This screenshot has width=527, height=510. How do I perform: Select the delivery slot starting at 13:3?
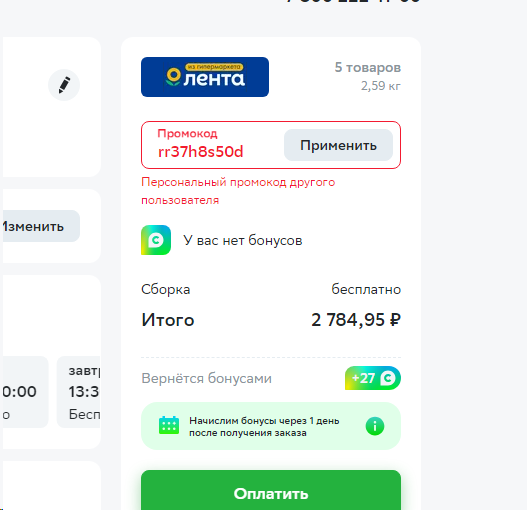(x=79, y=392)
